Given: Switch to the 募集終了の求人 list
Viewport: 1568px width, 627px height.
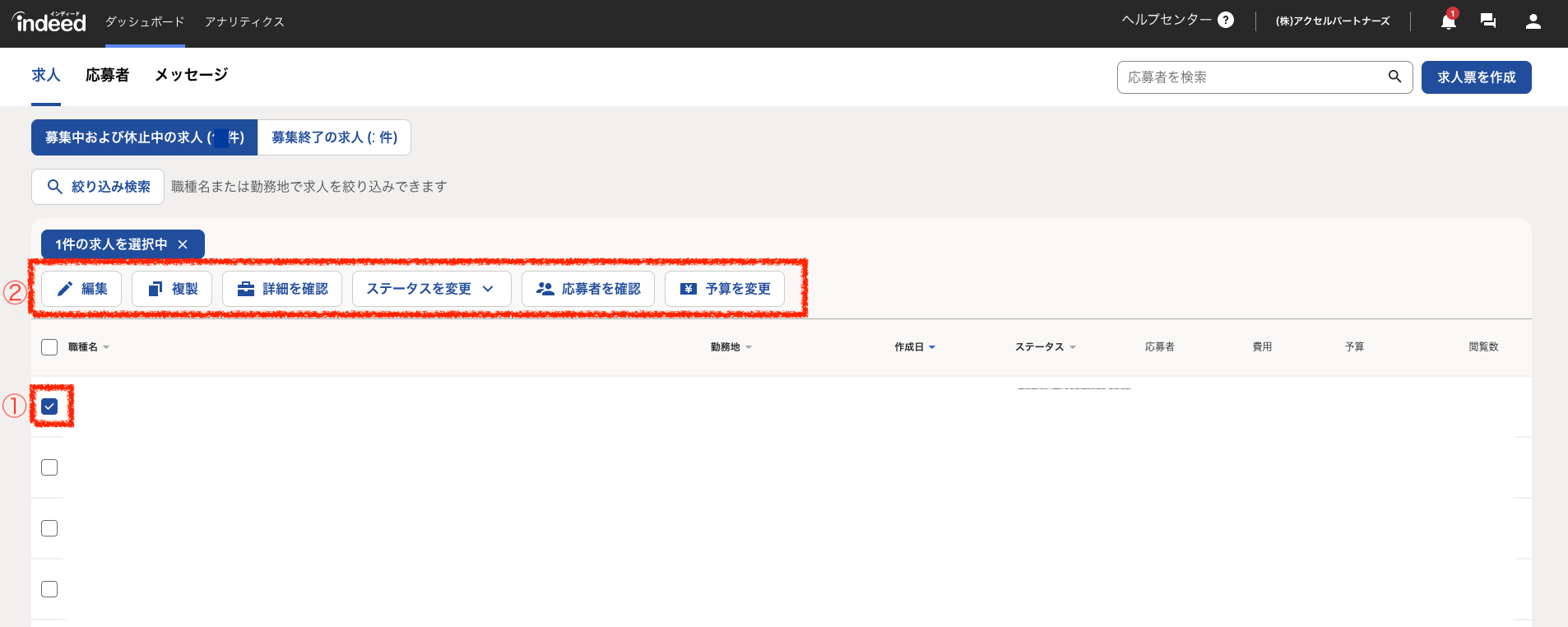Looking at the screenshot, I should click(x=334, y=137).
